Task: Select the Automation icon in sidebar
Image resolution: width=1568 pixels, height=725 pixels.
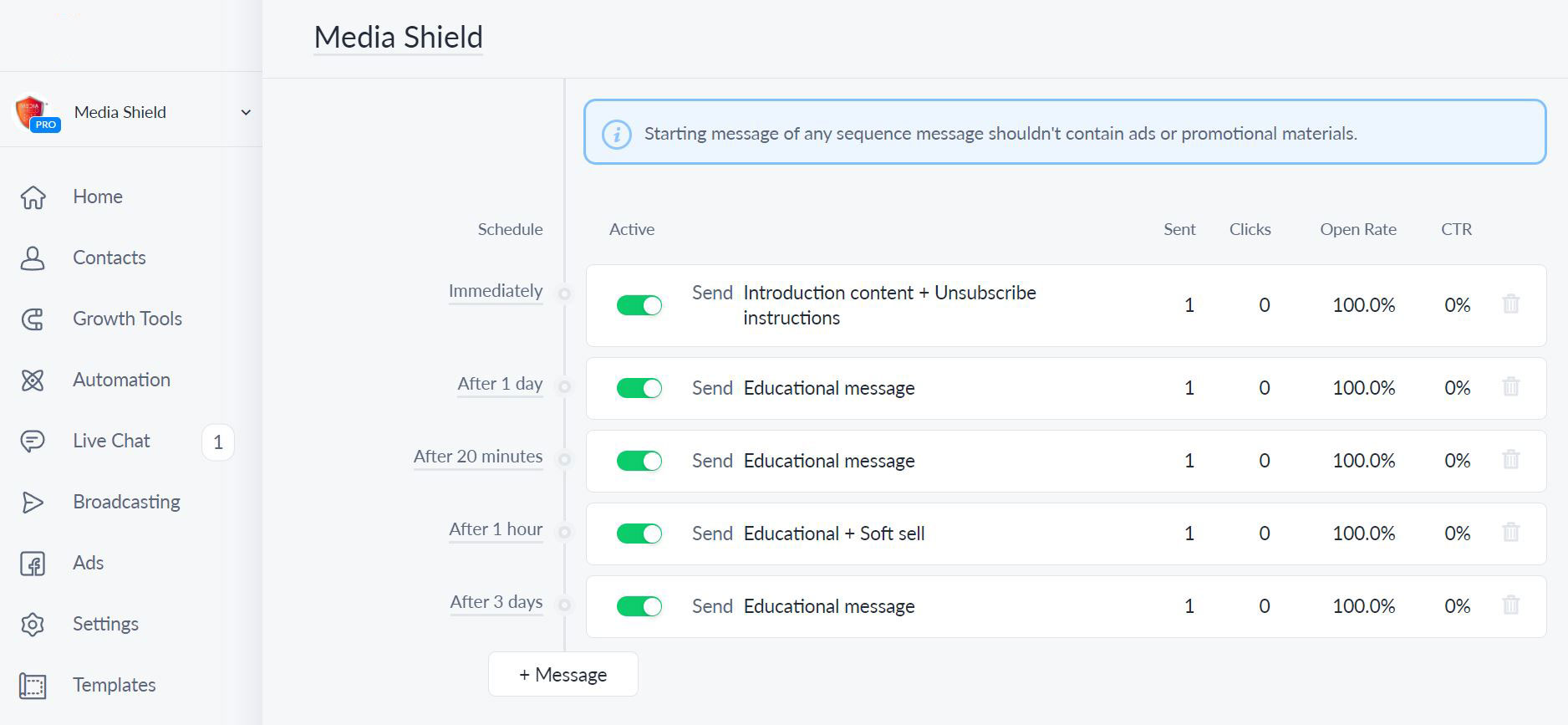Action: point(33,380)
